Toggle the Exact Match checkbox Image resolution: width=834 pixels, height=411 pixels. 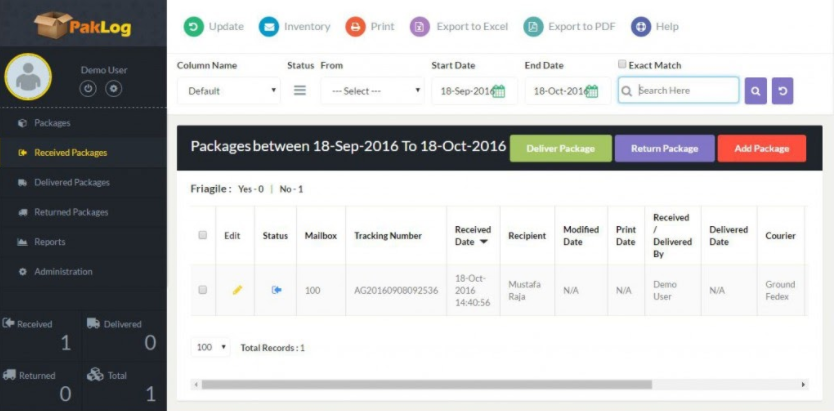point(622,64)
